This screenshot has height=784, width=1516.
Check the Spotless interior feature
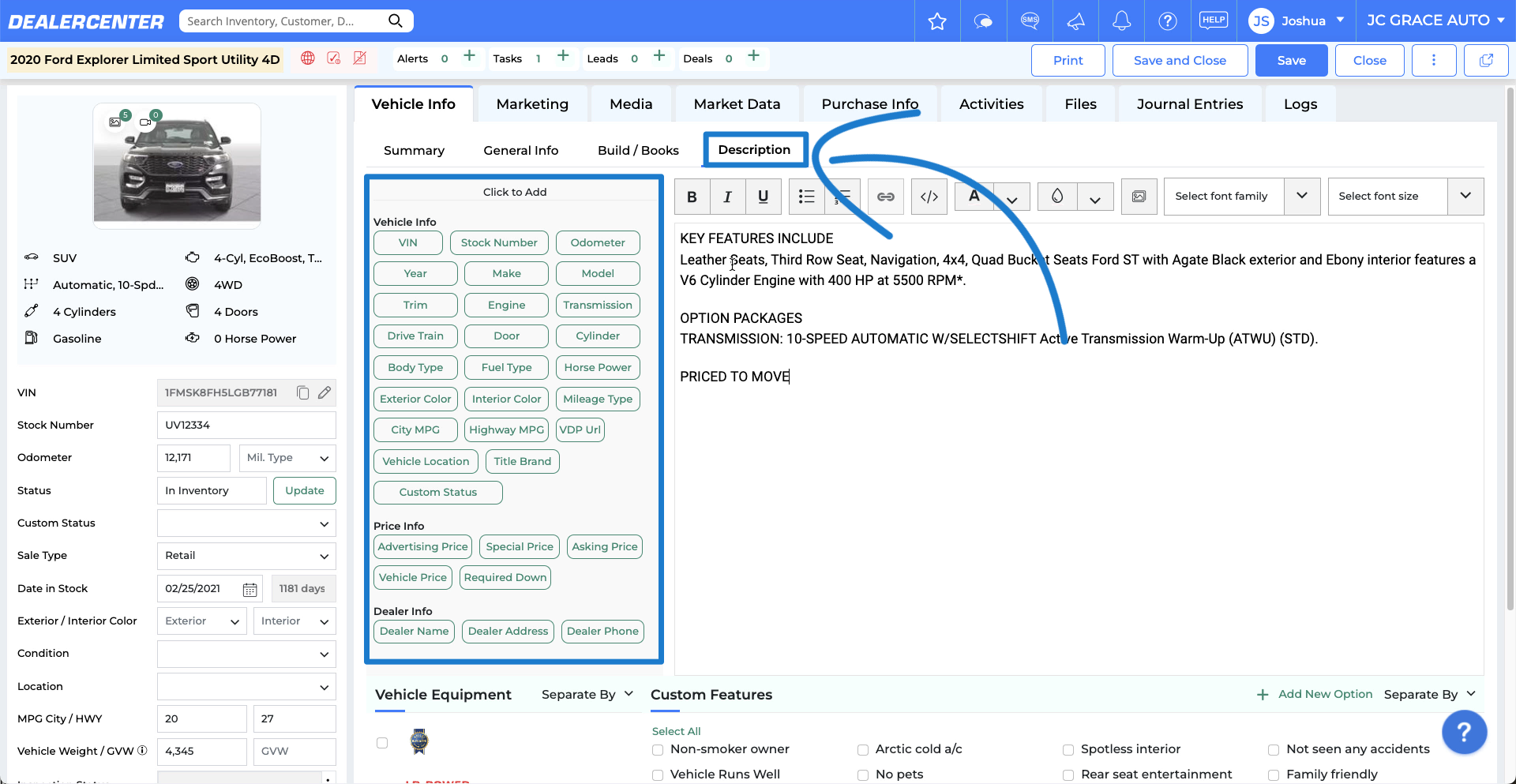(x=1068, y=749)
